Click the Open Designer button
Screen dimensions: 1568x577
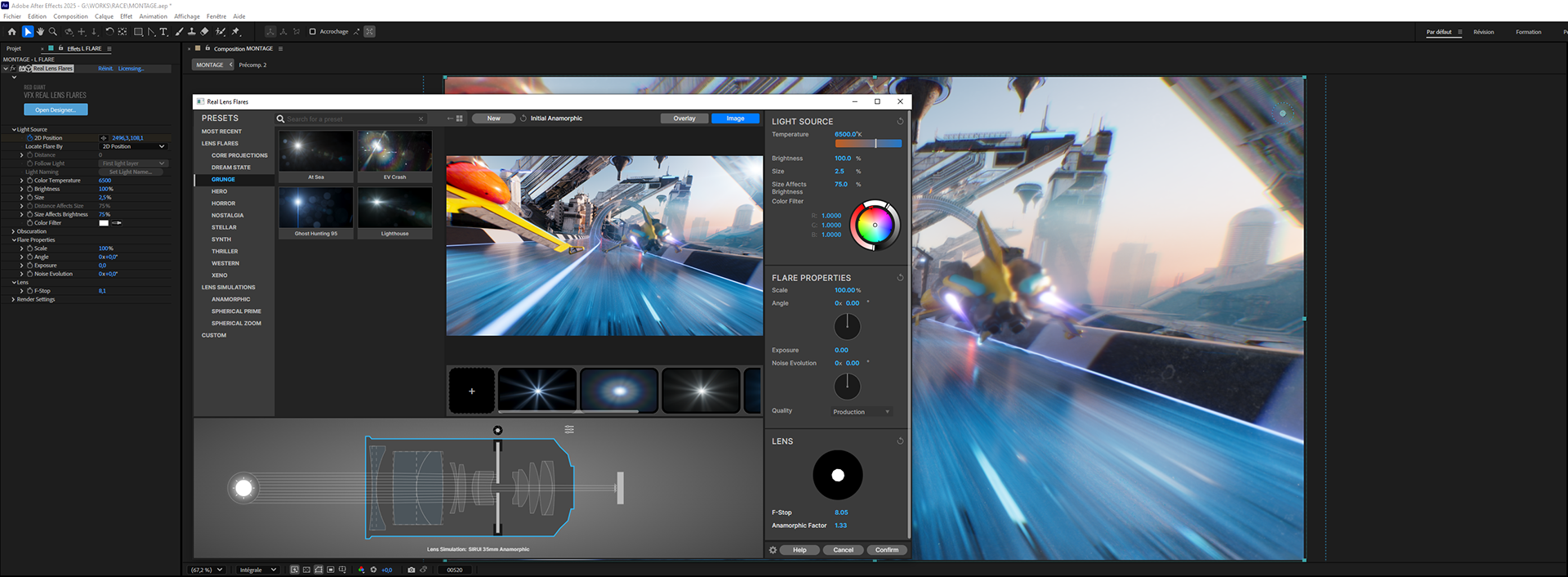[x=56, y=110]
